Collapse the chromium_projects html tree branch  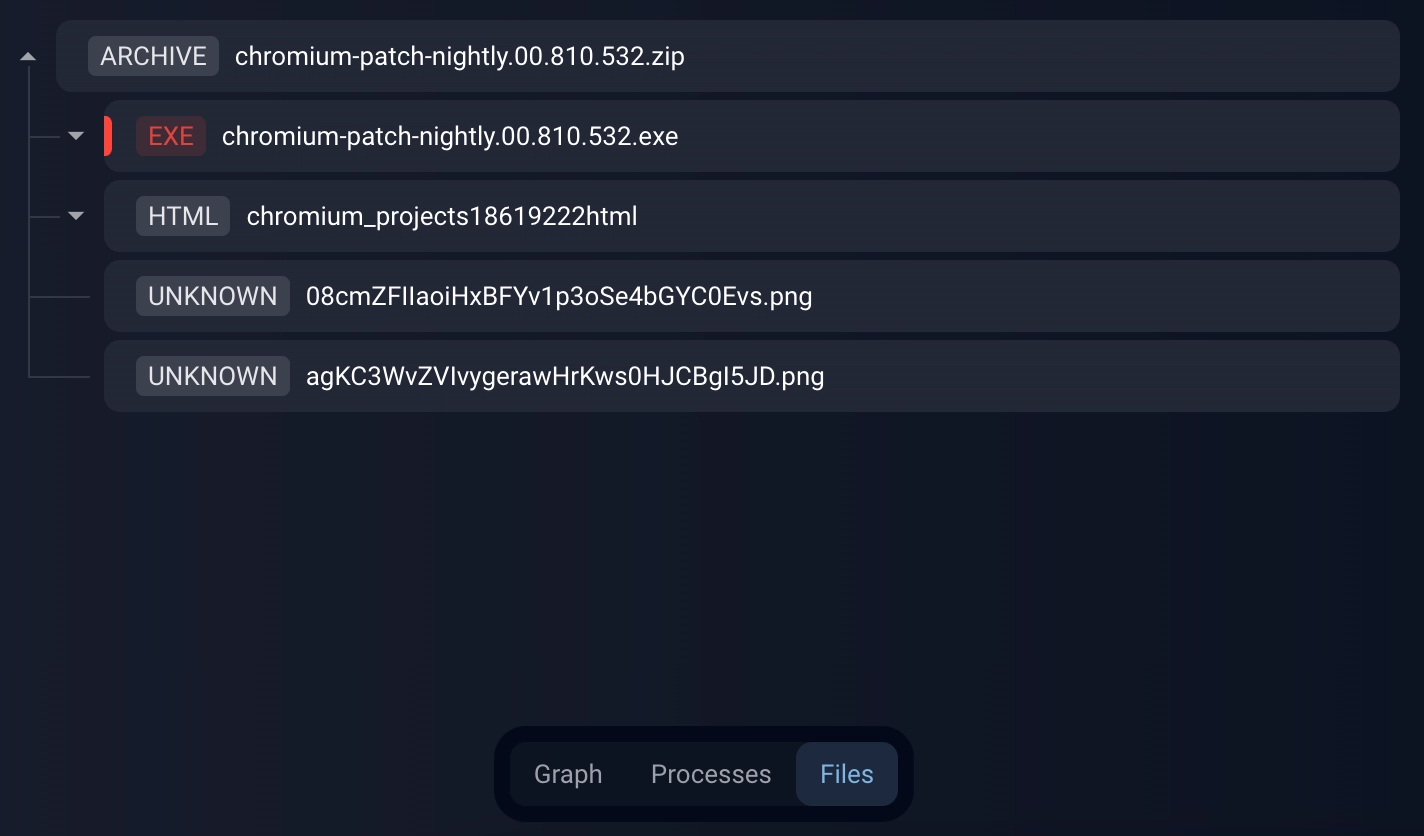coord(76,213)
